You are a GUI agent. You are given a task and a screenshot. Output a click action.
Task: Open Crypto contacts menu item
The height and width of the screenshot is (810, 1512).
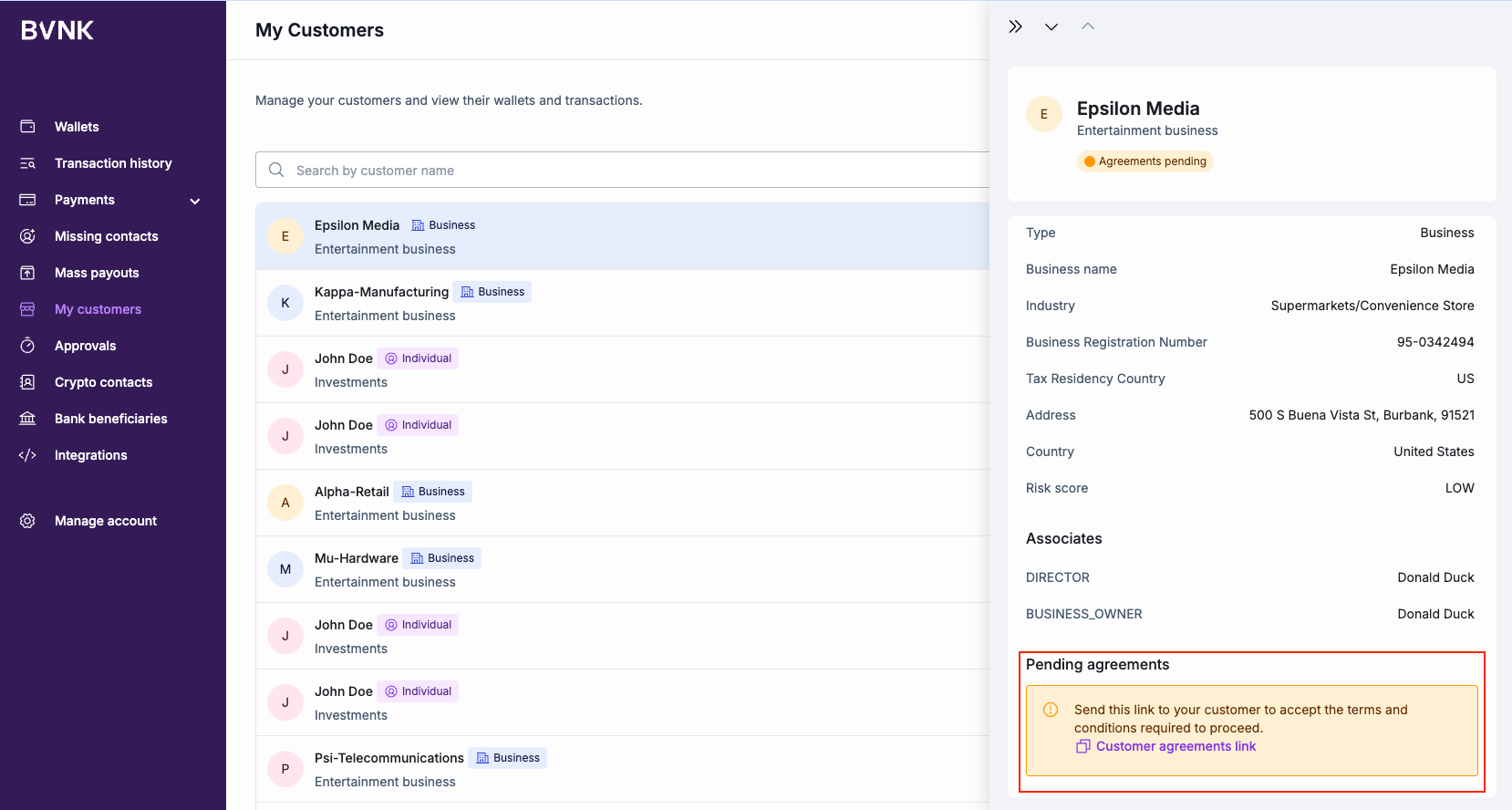[x=103, y=382]
